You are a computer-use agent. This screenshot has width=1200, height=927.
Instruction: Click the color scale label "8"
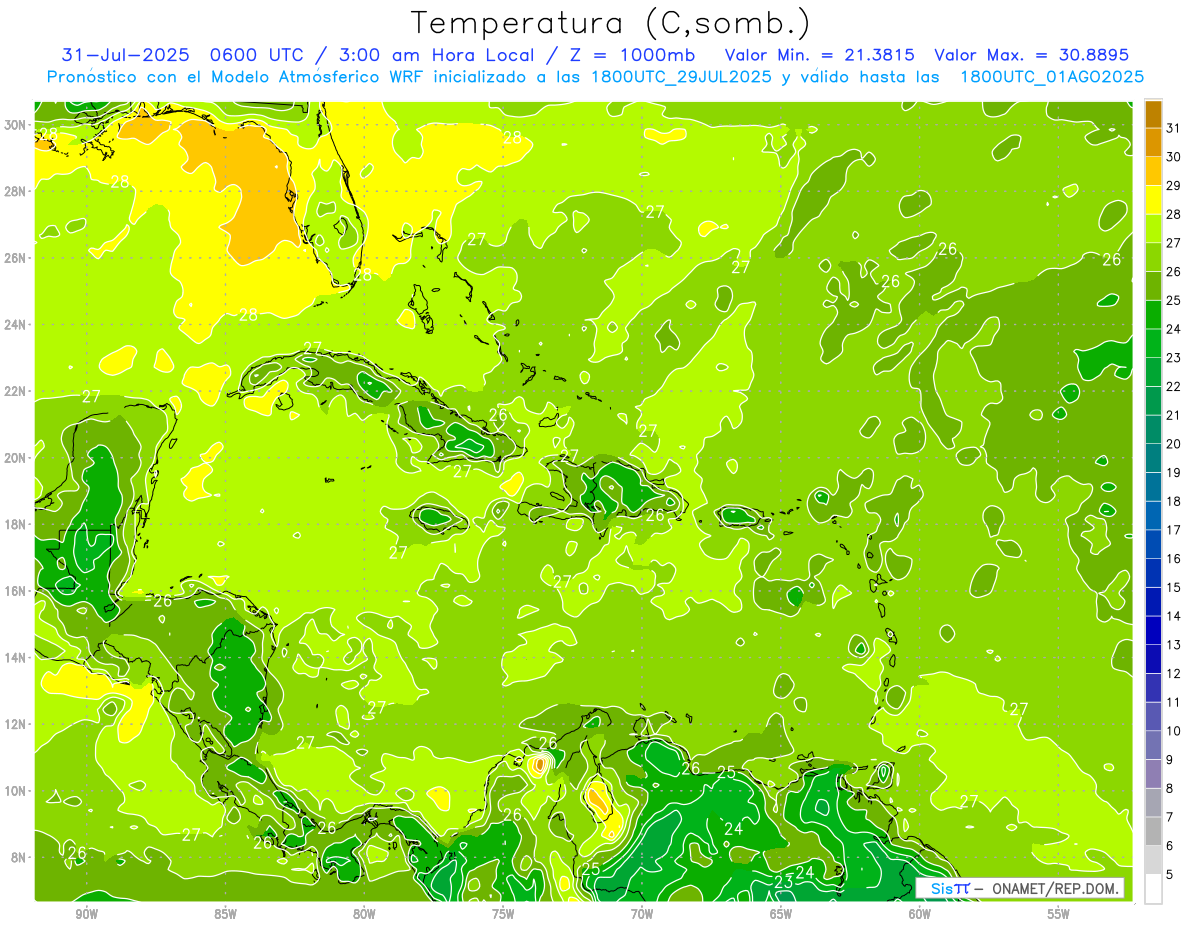point(1171,789)
